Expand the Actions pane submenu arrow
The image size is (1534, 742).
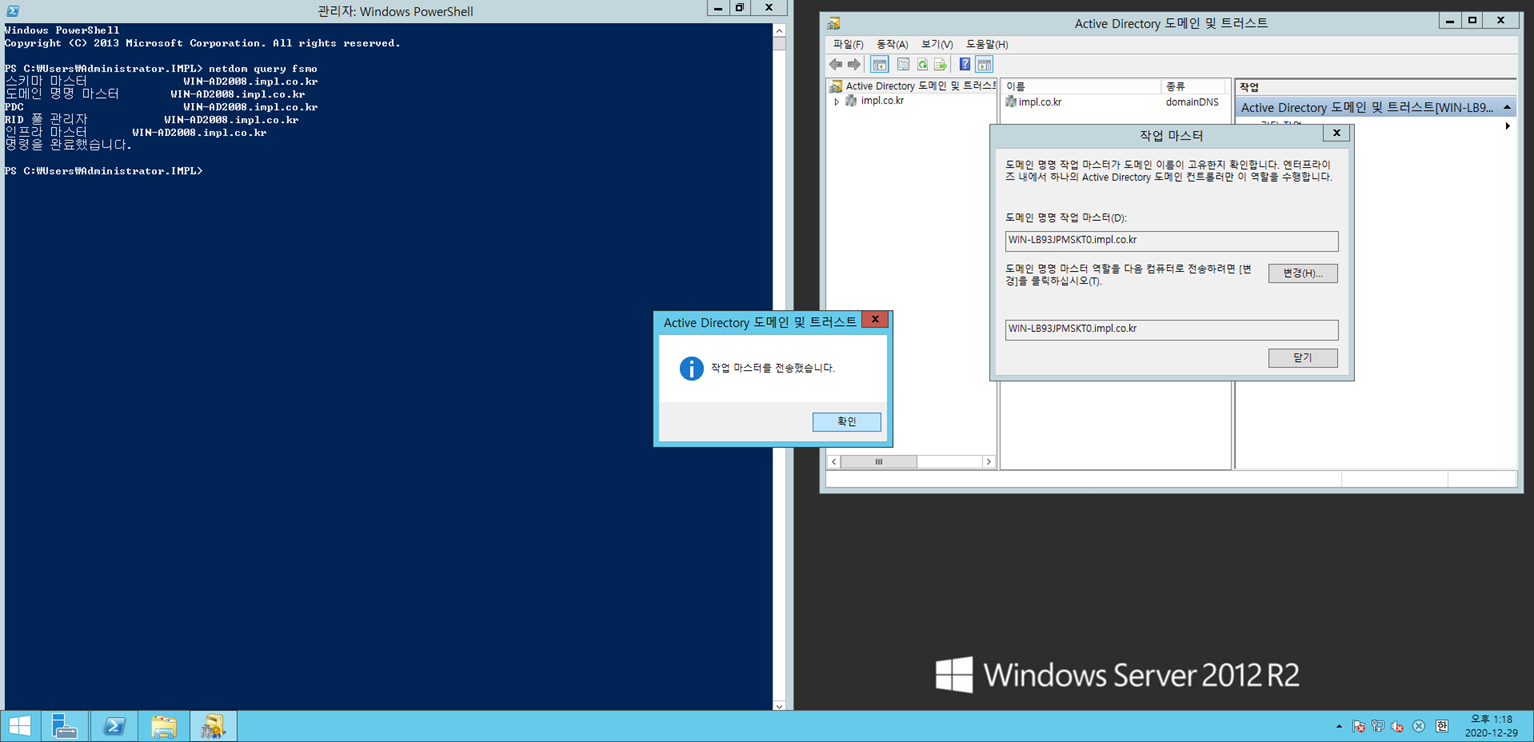pos(1507,125)
